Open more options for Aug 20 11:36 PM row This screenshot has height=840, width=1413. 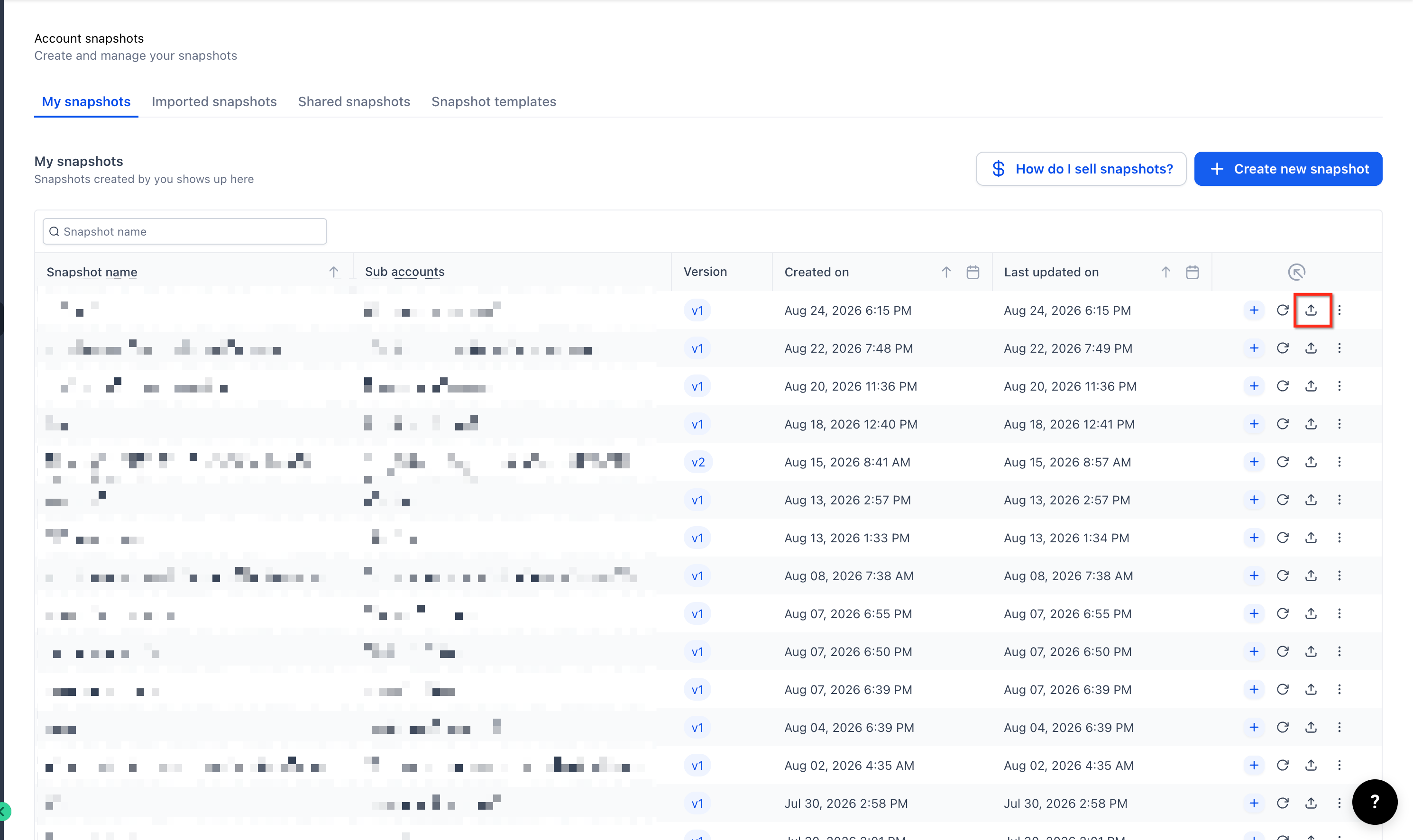tap(1339, 386)
